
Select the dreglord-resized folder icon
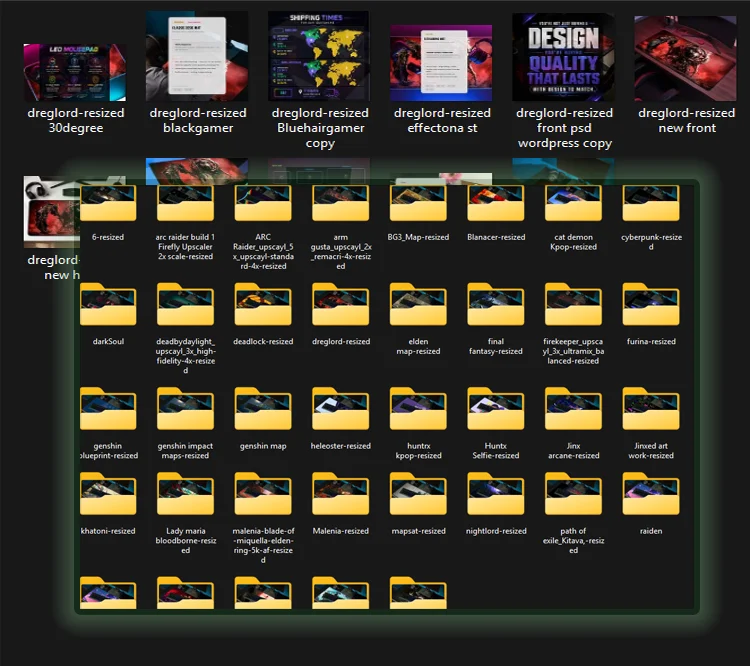tap(341, 304)
